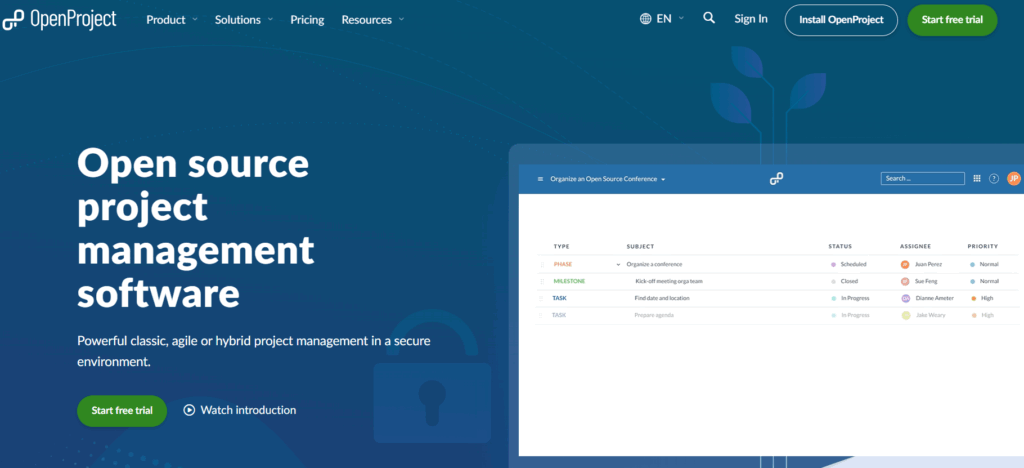Expand the Solutions dropdown
Viewport: 1024px width, 468px height.
(x=243, y=20)
